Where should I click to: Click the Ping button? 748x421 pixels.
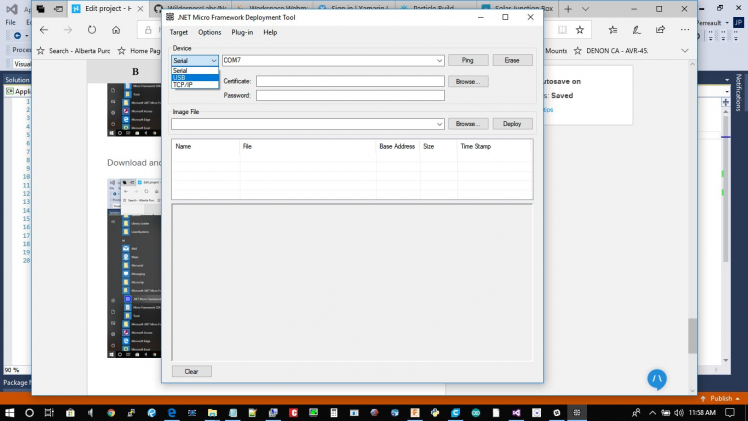468,60
